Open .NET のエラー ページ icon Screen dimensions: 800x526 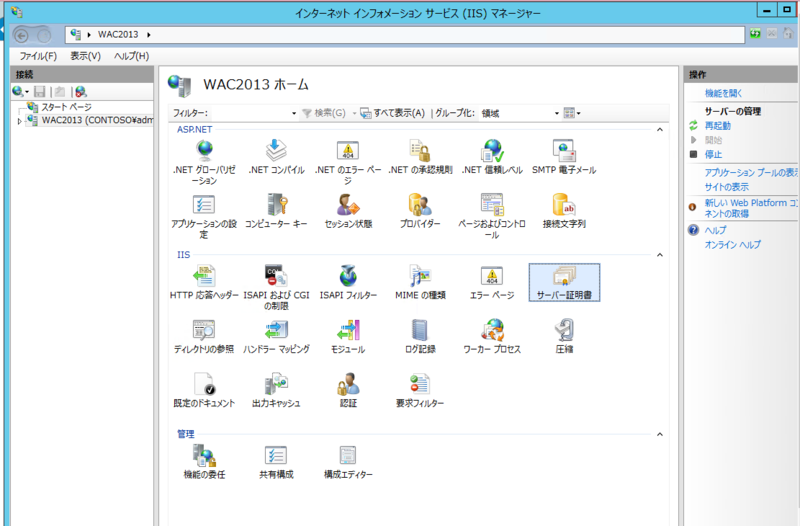click(x=348, y=162)
